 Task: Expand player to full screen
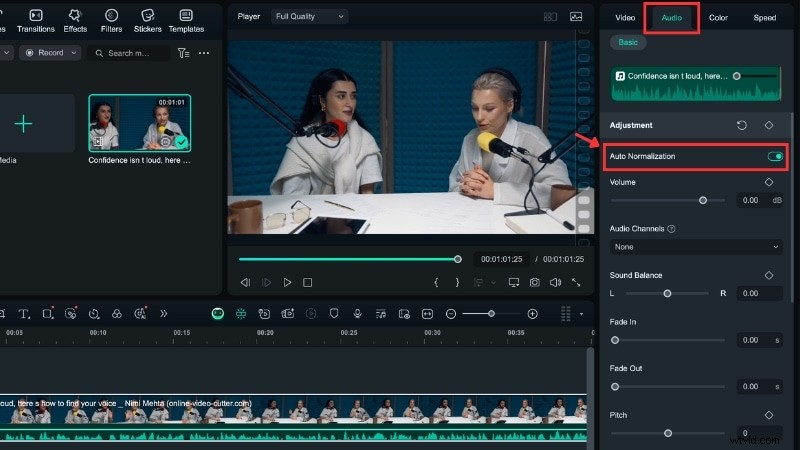coord(576,283)
